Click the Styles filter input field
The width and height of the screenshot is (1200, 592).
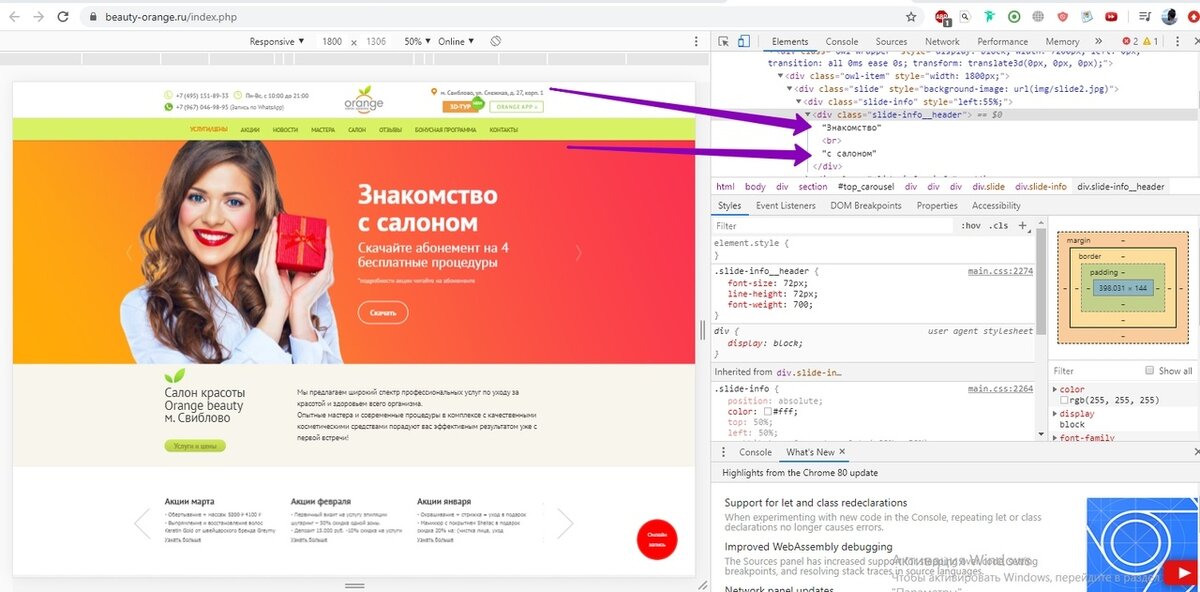point(834,226)
